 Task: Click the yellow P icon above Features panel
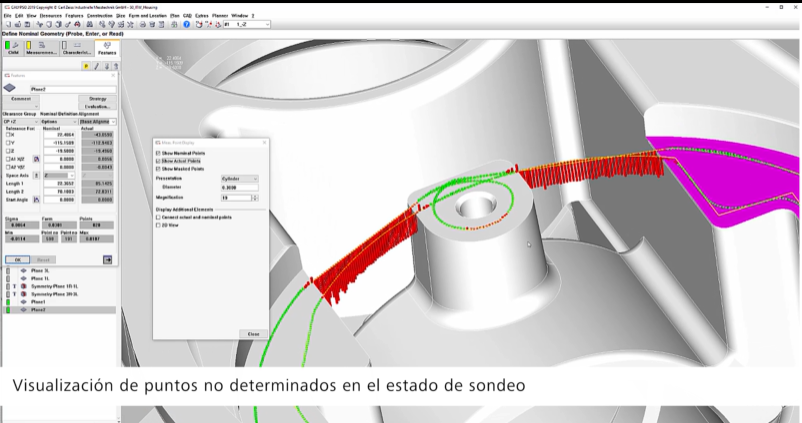click(x=85, y=65)
